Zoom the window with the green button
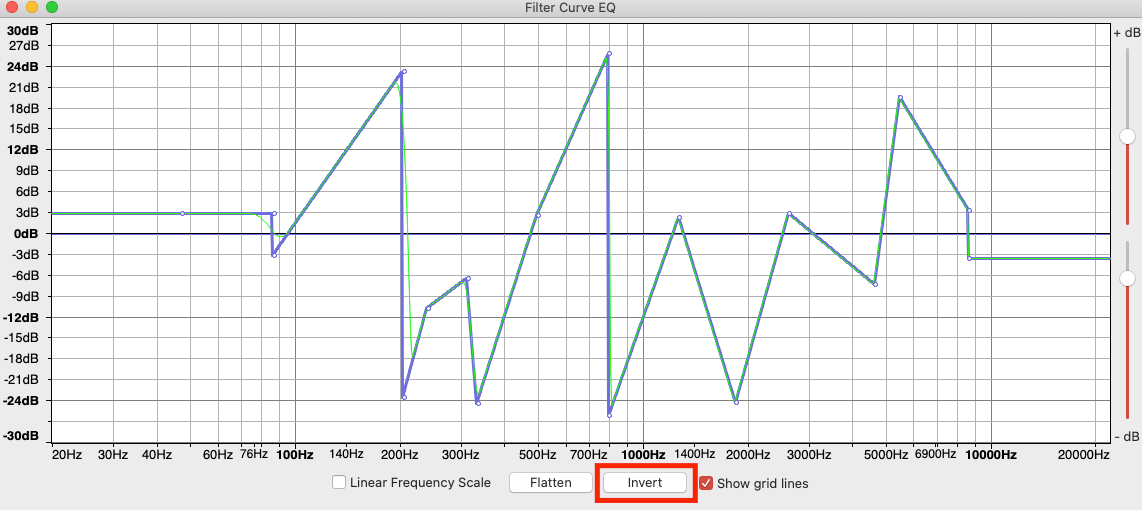The height and width of the screenshot is (510, 1142). [x=51, y=7]
